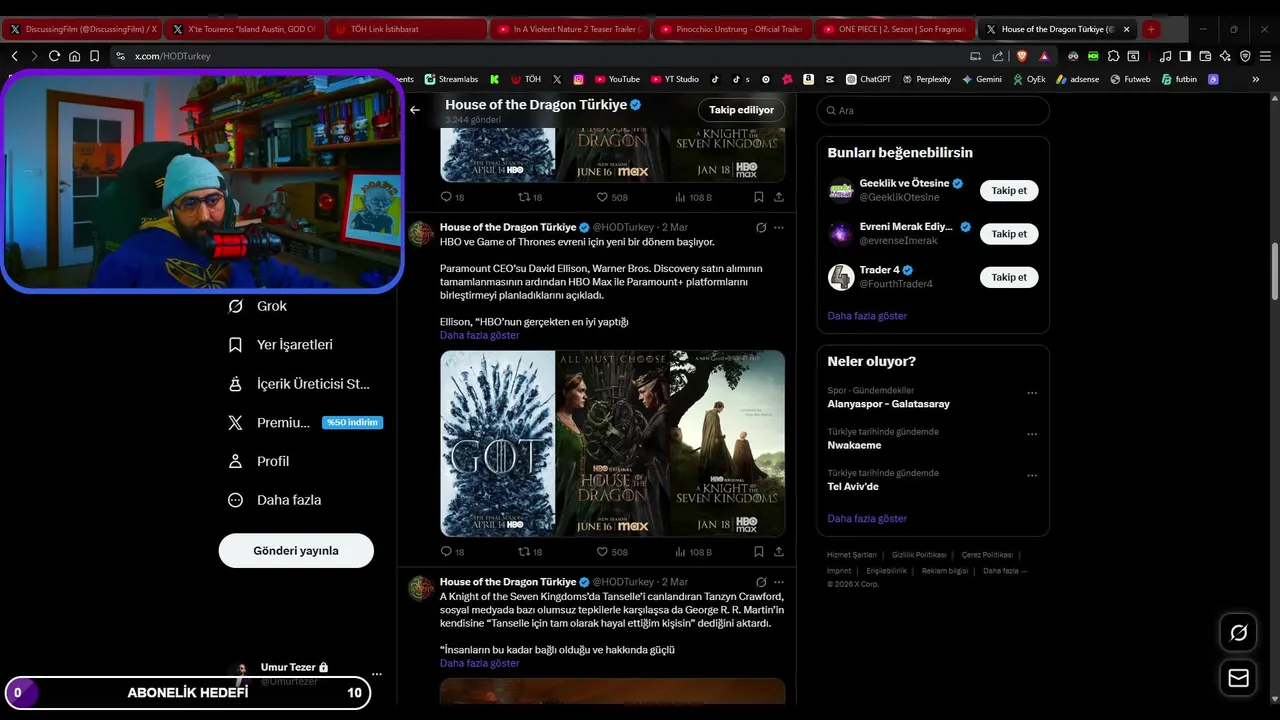Viewport: 1280px width, 720px height.
Task: Switch to the DiscussingFilm tab
Action: point(83,29)
